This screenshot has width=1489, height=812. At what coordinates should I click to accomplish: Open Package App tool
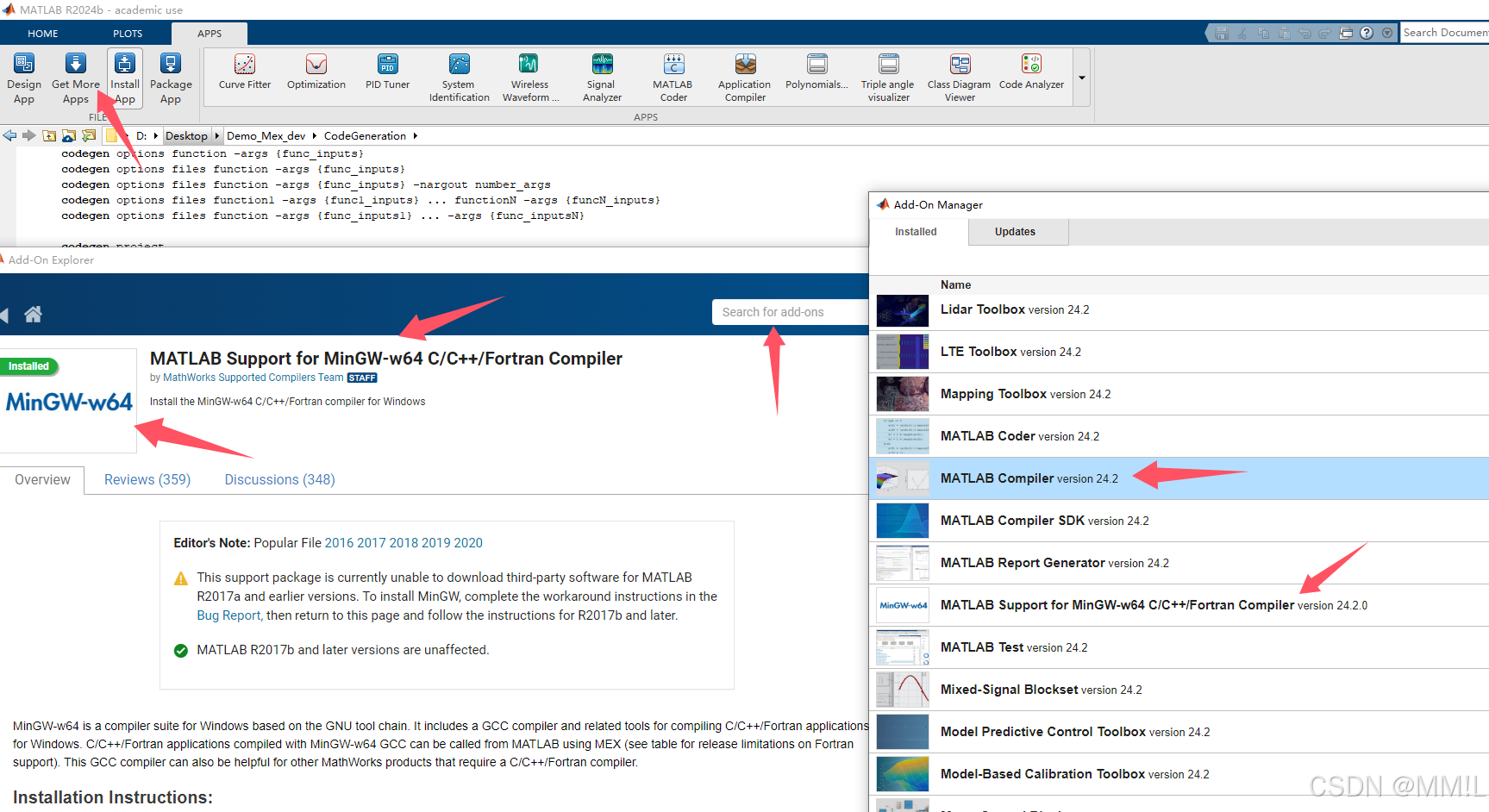tap(171, 78)
